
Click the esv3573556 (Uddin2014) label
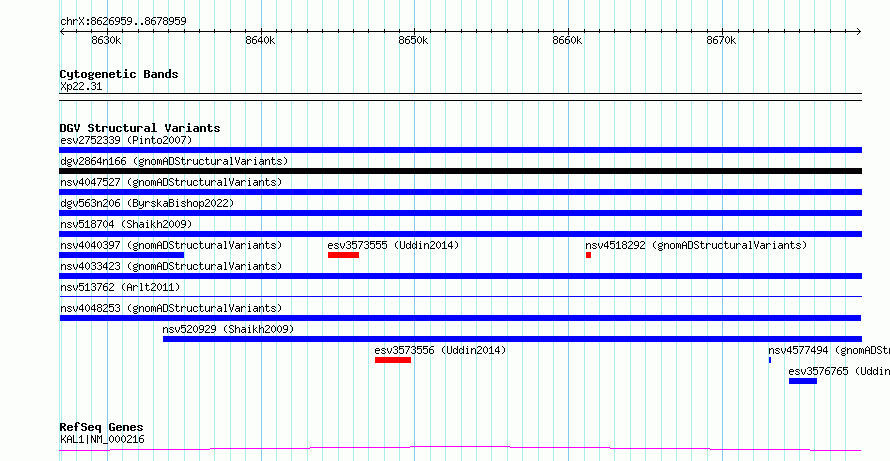(440, 350)
